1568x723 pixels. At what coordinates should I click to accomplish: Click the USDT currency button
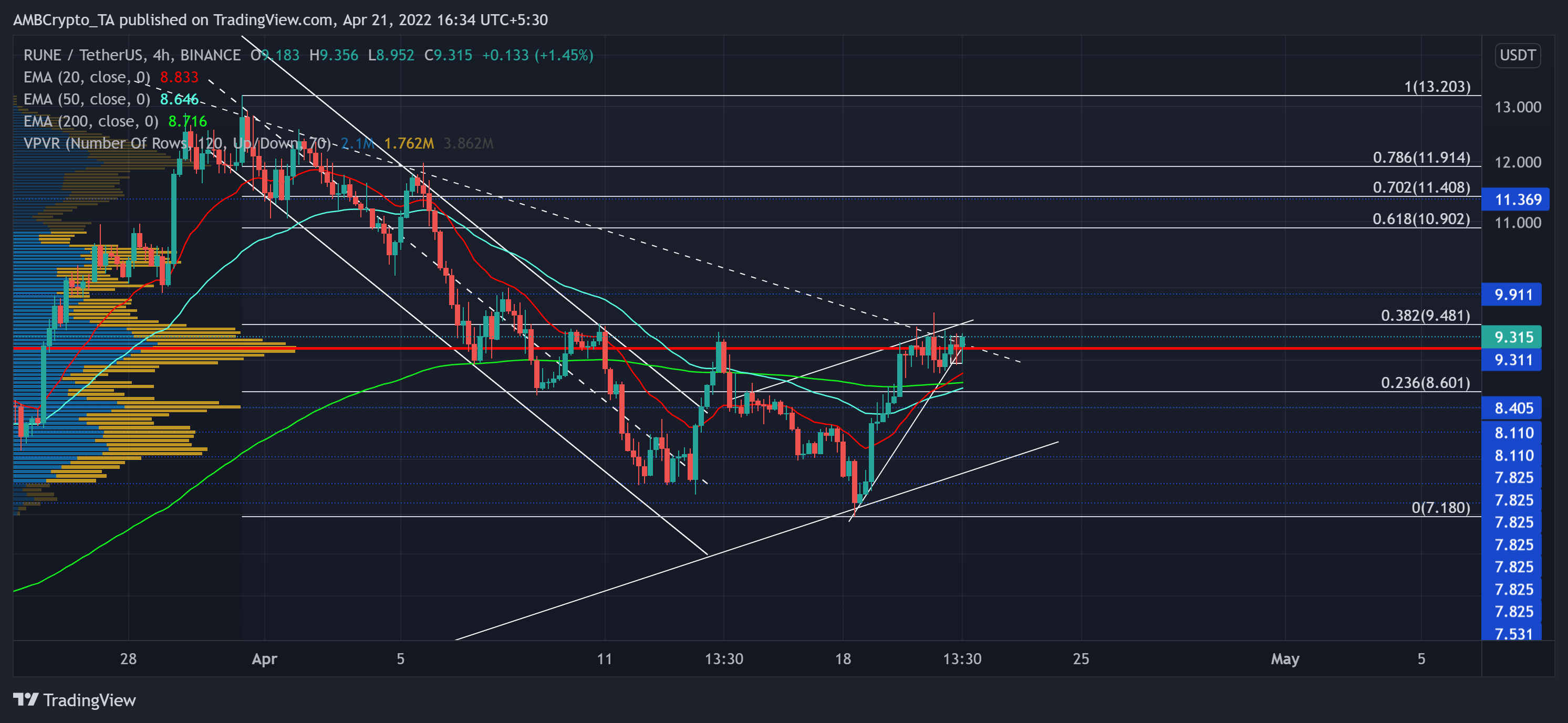1518,55
